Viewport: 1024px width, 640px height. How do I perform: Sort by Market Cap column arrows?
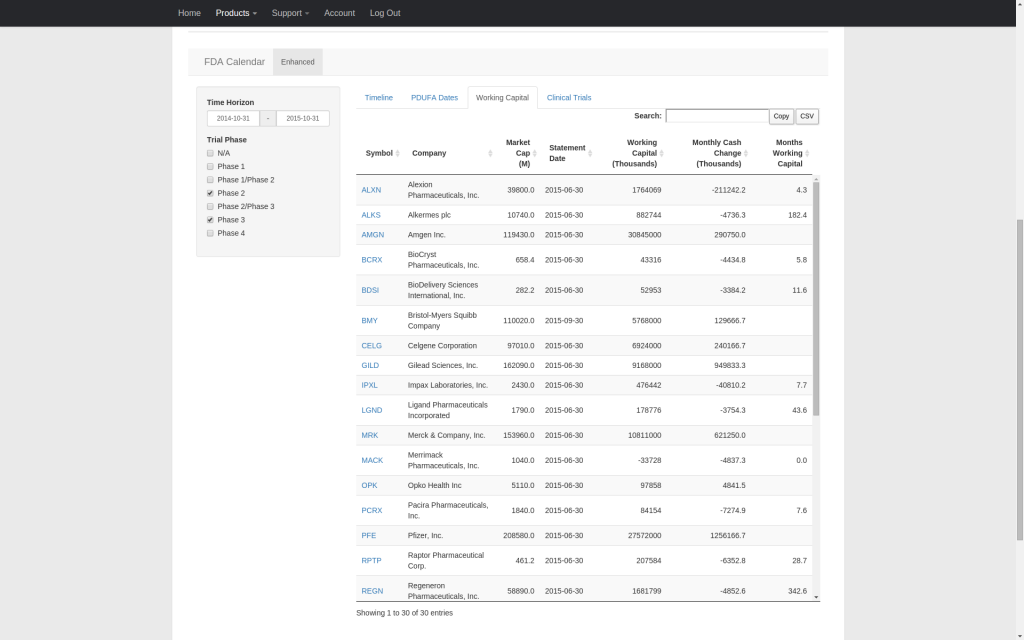(x=534, y=153)
